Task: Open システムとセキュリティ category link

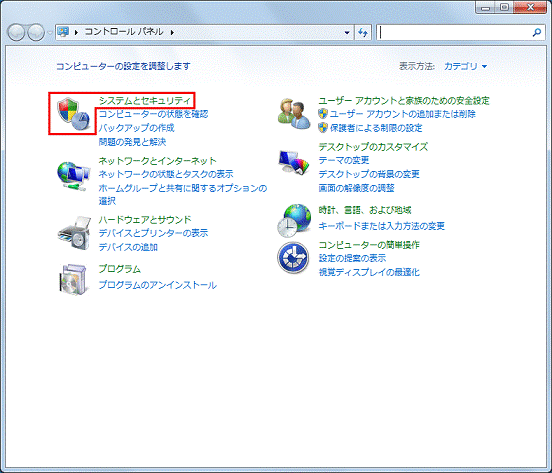Action: [x=145, y=101]
